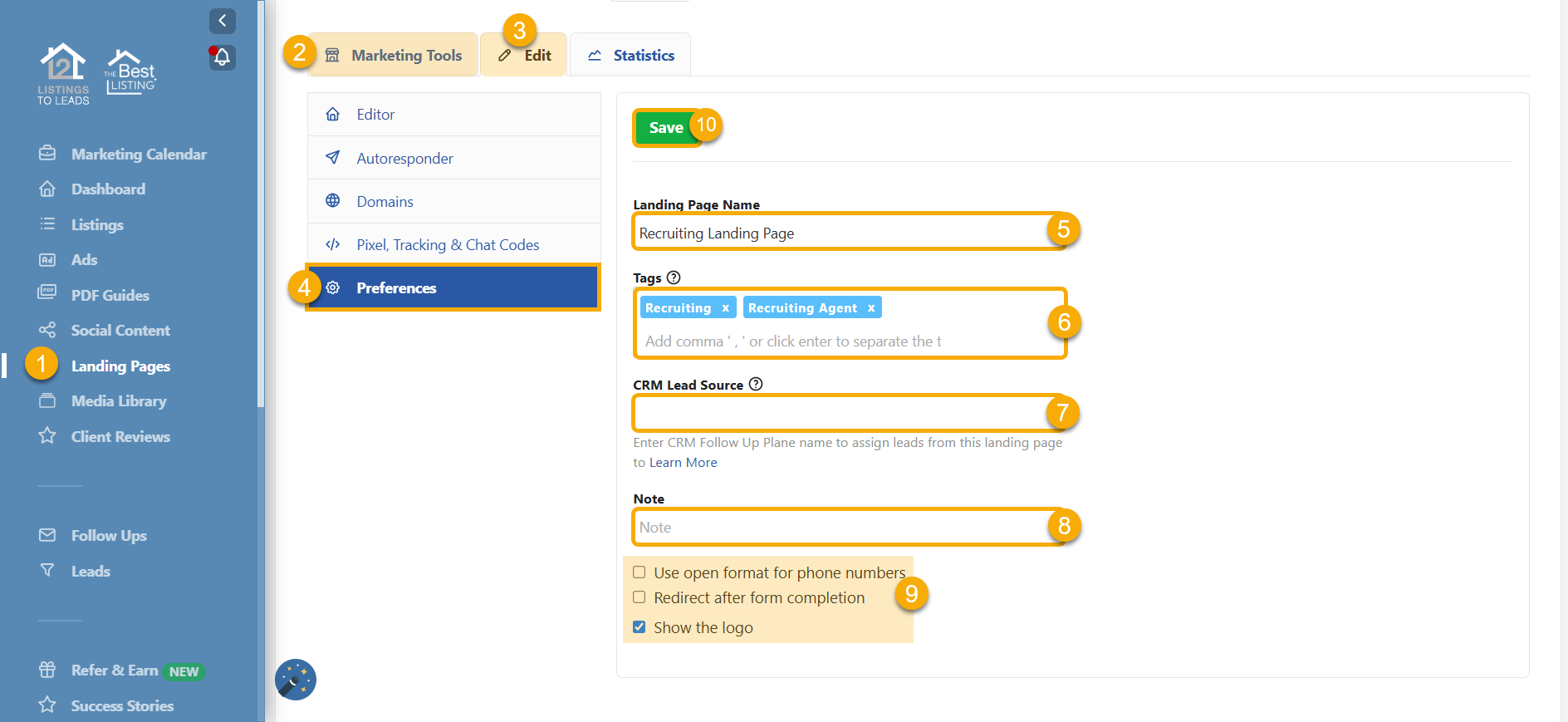Open the Marketing Tools tab

point(394,56)
